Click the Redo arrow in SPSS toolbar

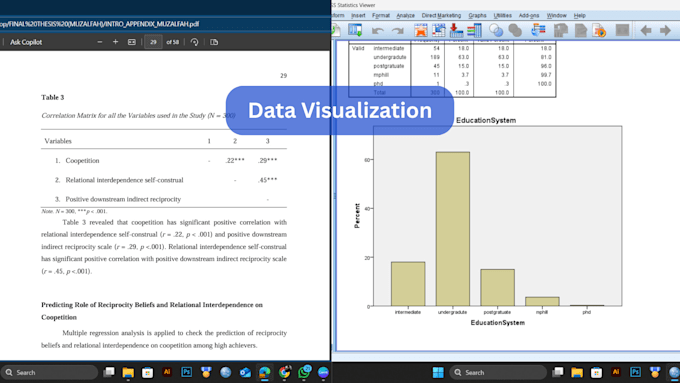[x=398, y=31]
